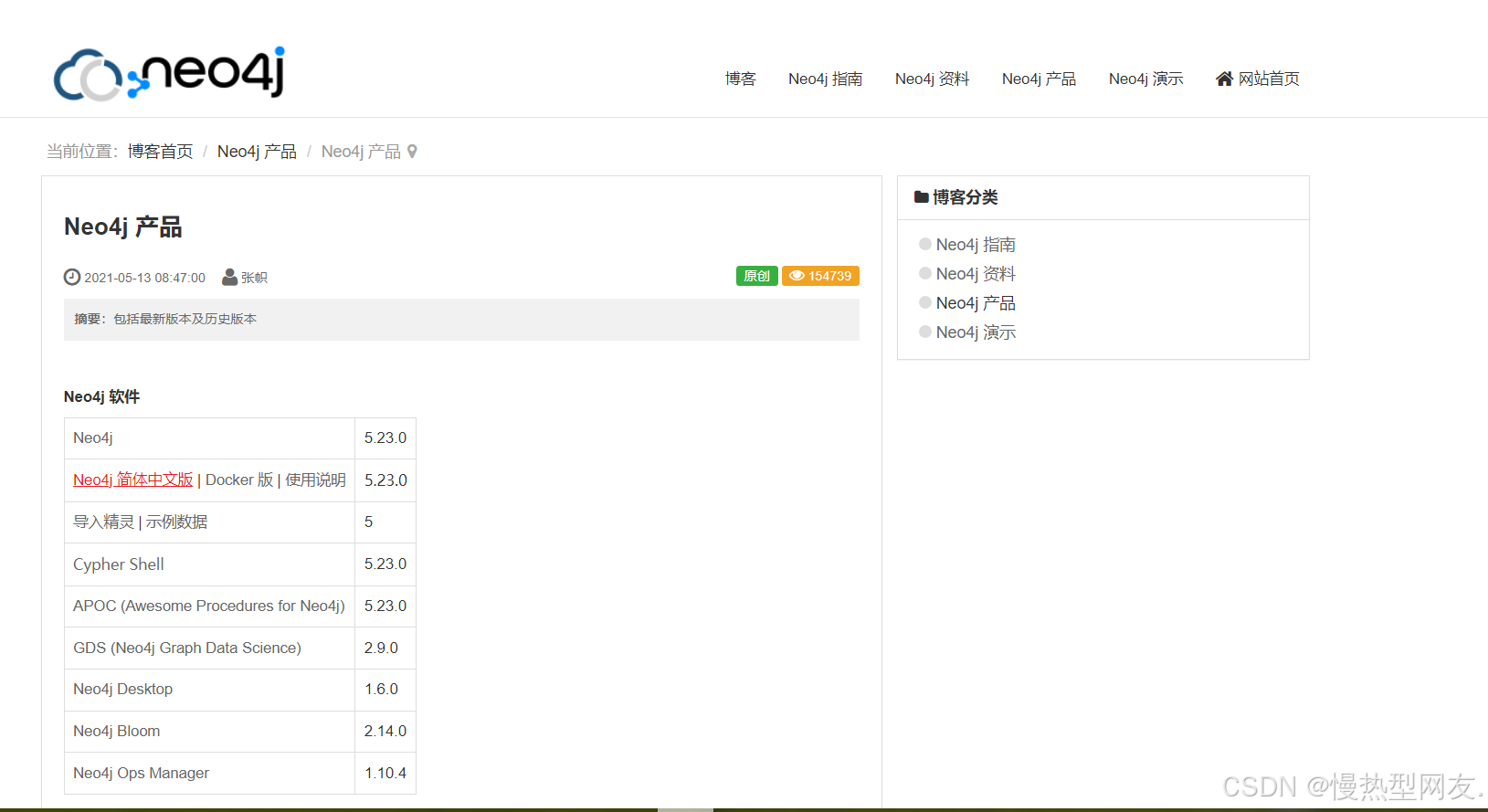This screenshot has width=1488, height=812.
Task: Click the post date 2021-05-13 08:47:00
Action: (144, 278)
